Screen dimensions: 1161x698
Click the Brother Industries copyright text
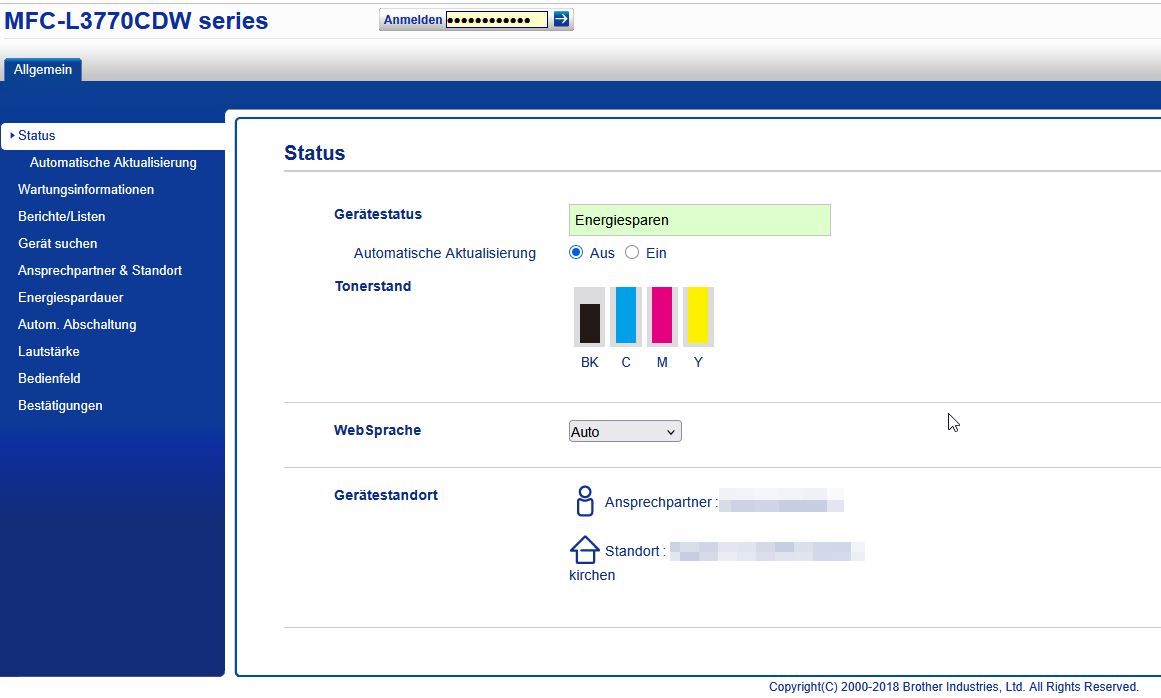click(954, 687)
